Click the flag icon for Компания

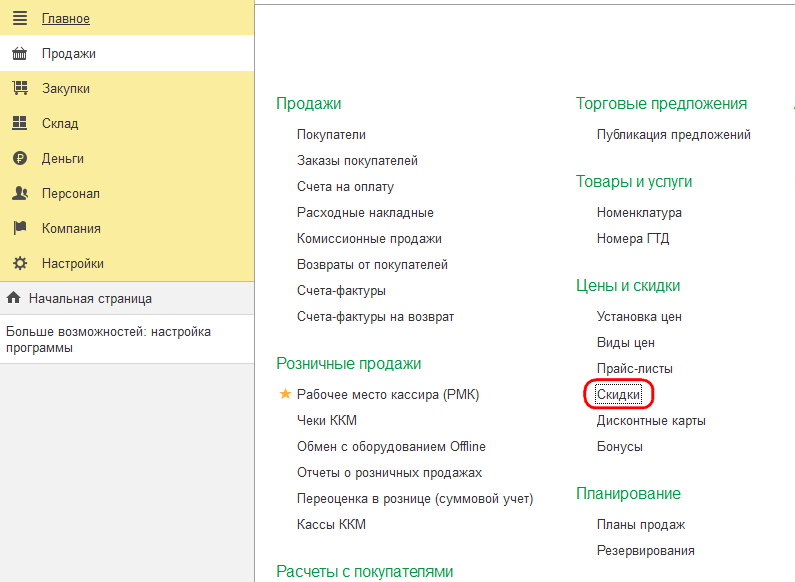20,228
